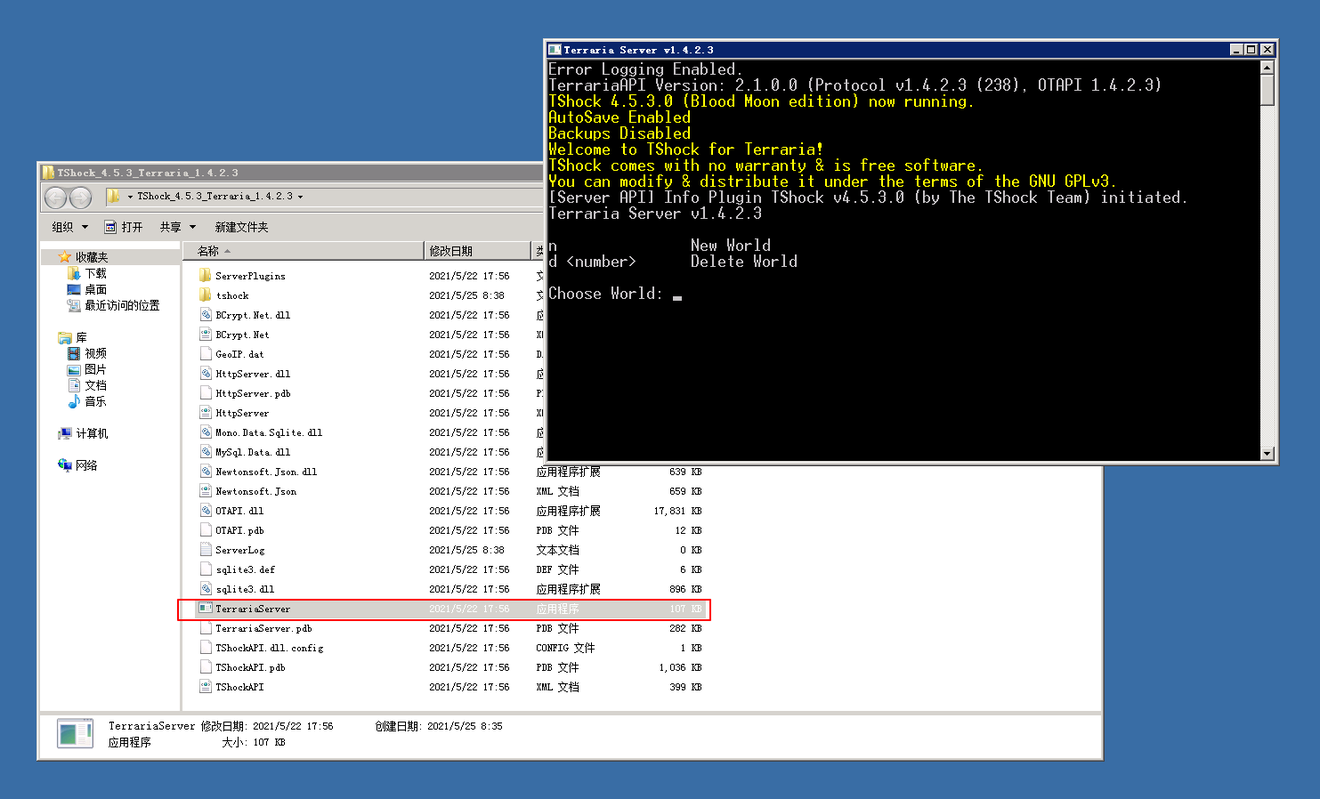This screenshot has height=799, width=1320.
Task: Select the BCrypt.Net XML file icon
Action: click(205, 334)
